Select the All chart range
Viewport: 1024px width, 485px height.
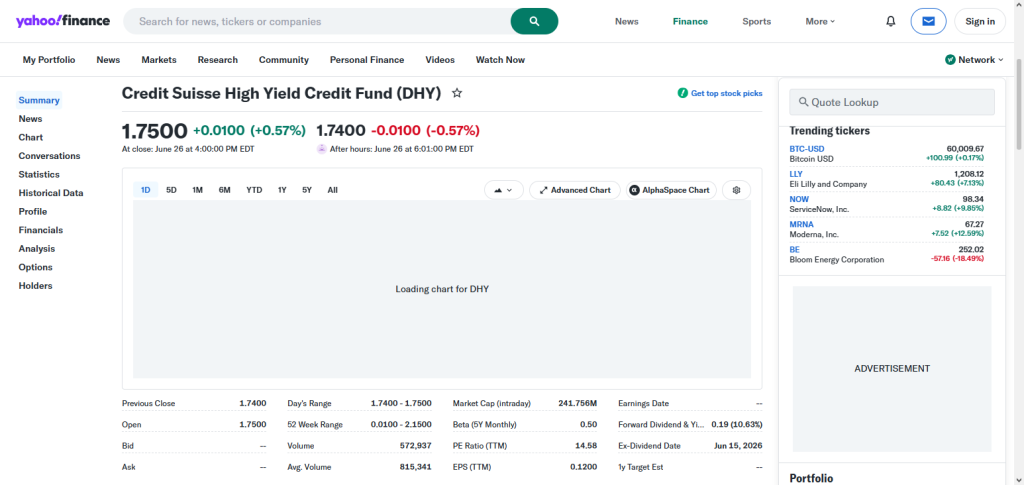[332, 190]
